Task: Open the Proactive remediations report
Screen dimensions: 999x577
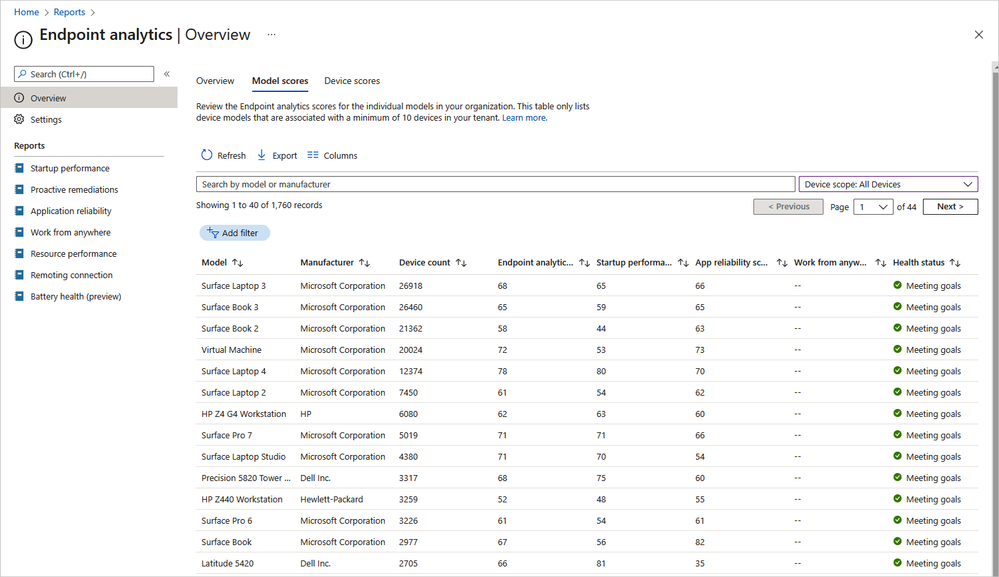Action: coord(74,189)
